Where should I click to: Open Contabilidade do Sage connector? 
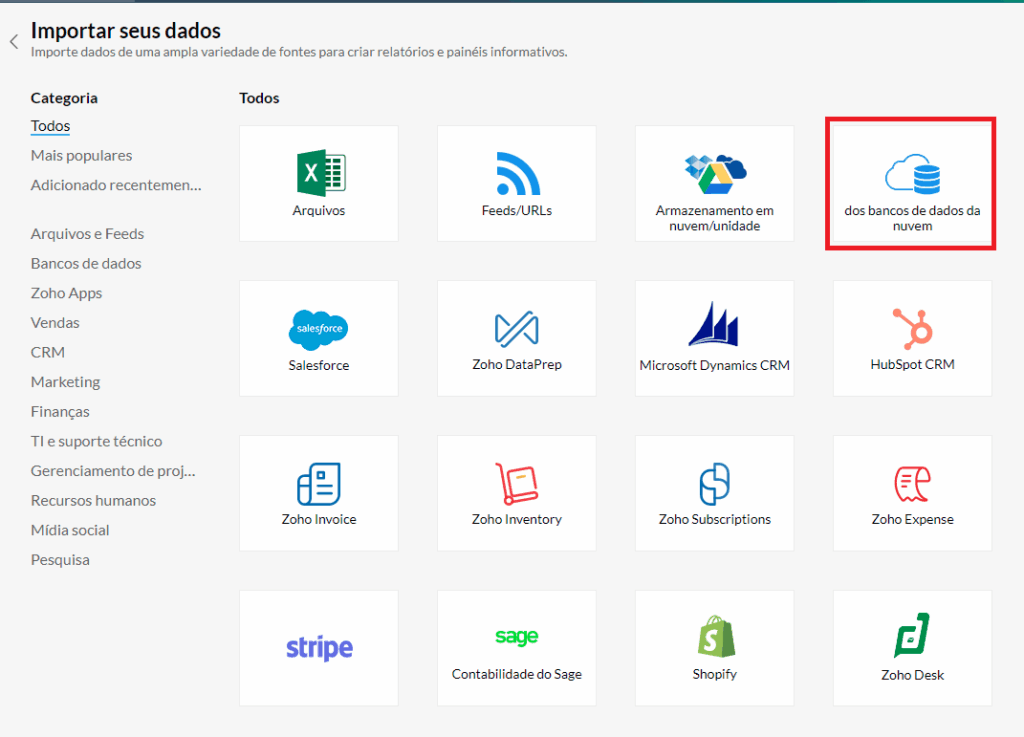coord(517,648)
